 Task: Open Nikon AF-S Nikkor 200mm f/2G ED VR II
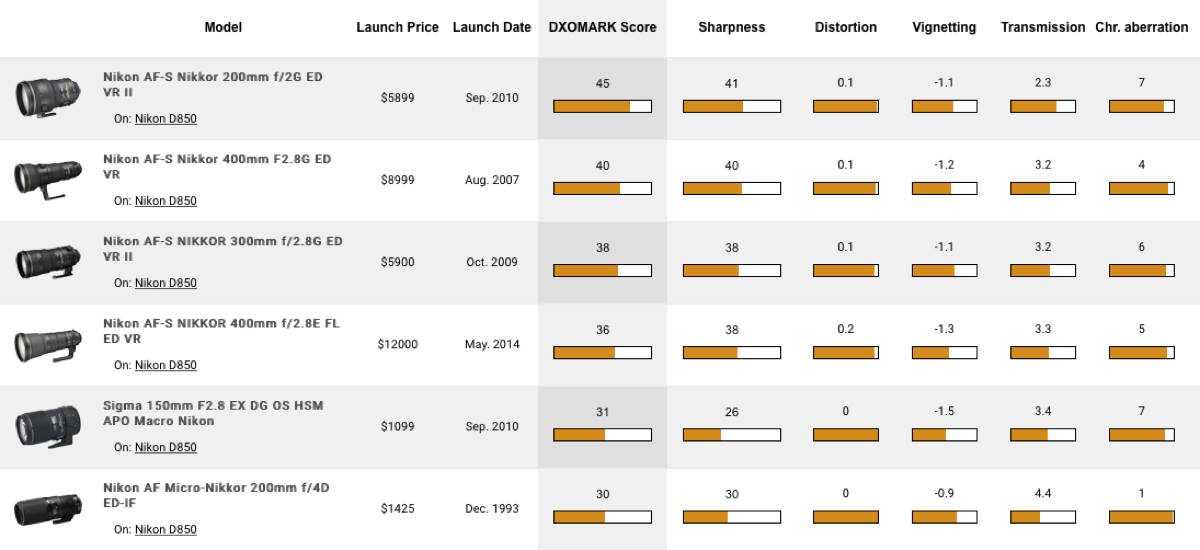(212, 84)
